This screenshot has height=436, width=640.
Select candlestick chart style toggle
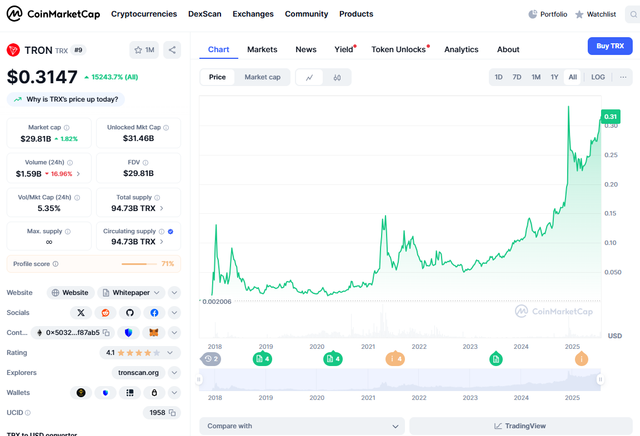(x=337, y=78)
